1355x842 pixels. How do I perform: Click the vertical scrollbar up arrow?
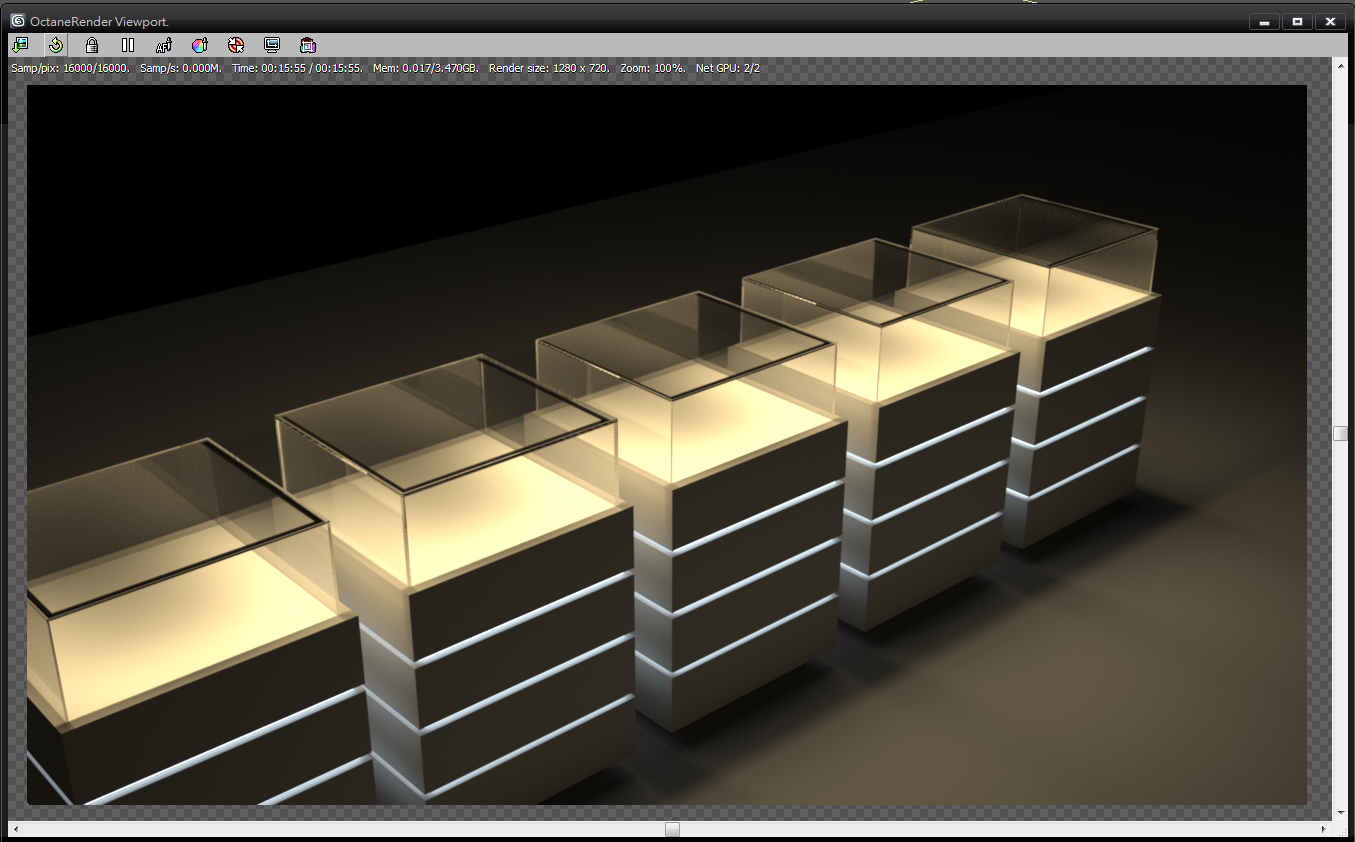1340,65
